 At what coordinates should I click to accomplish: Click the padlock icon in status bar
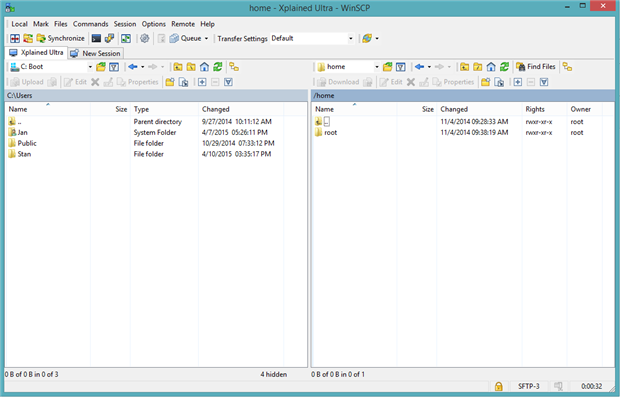click(x=499, y=386)
